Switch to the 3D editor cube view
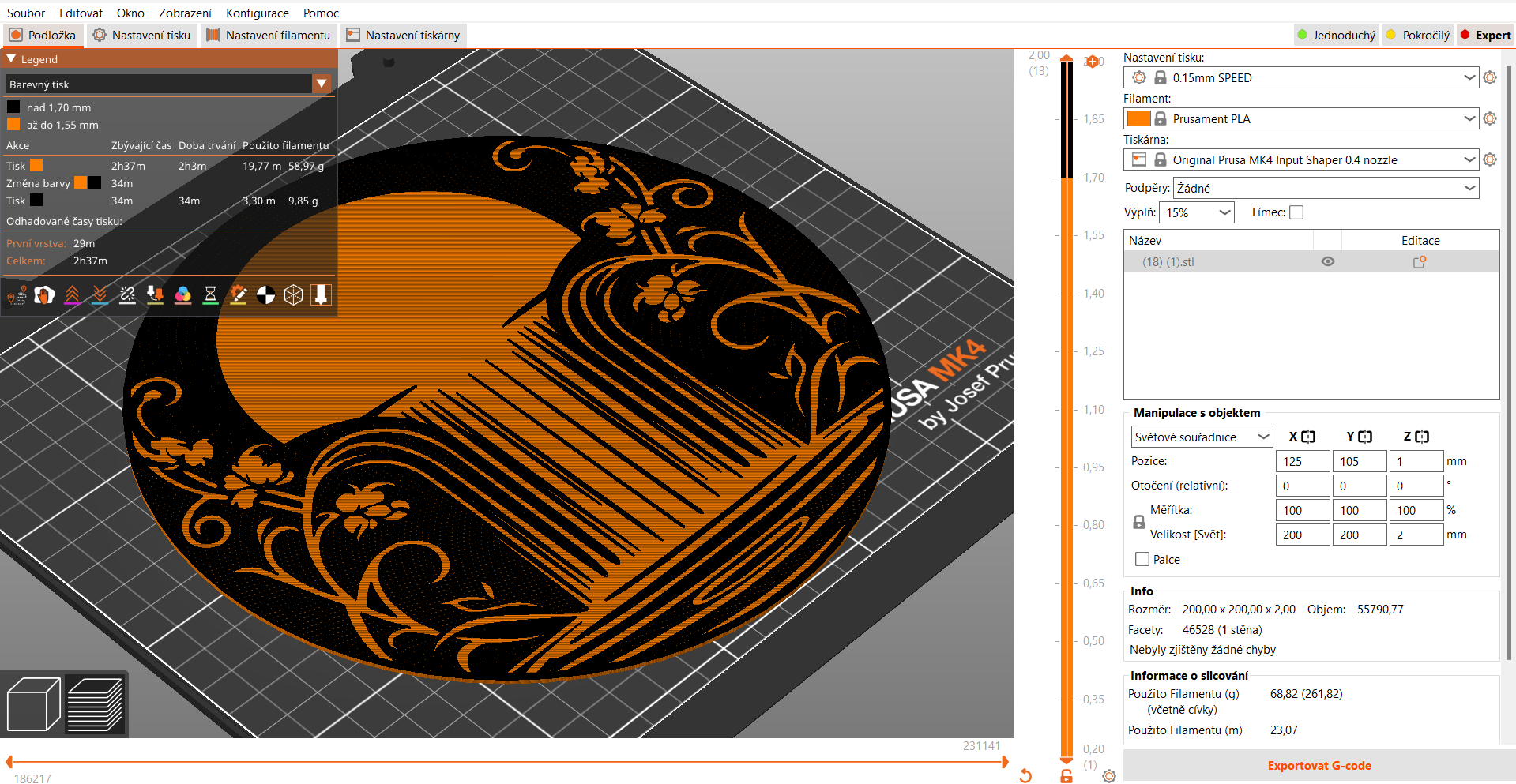Screen dimensions: 1516x784 tap(33, 704)
